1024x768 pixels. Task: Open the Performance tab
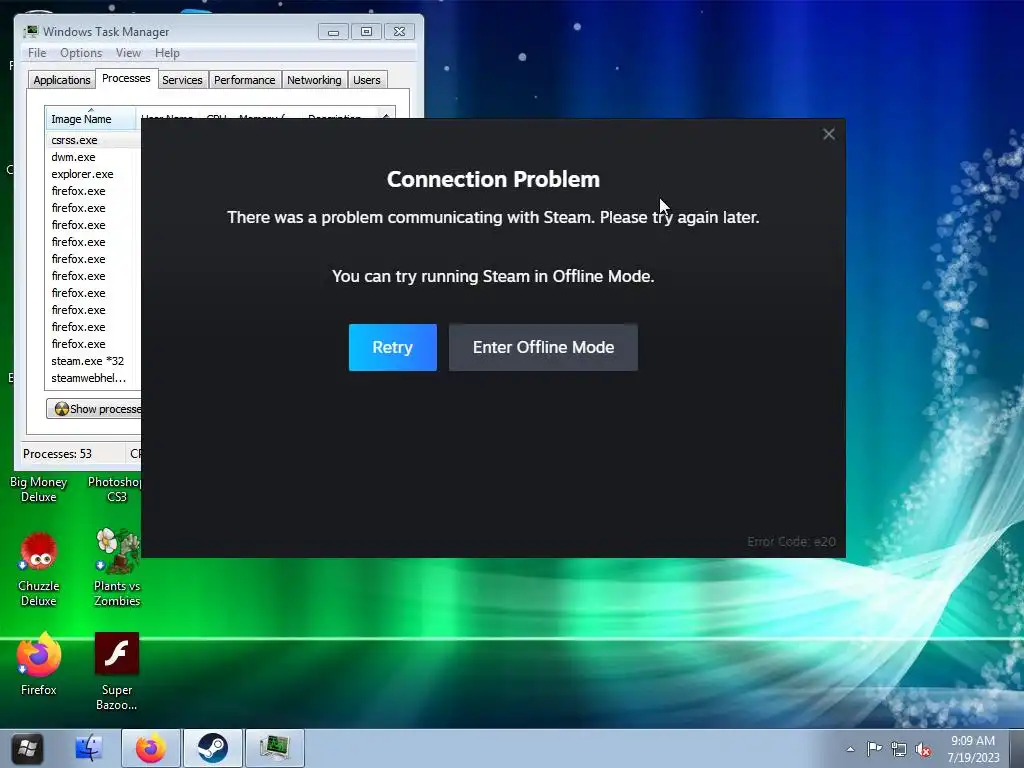pos(245,80)
